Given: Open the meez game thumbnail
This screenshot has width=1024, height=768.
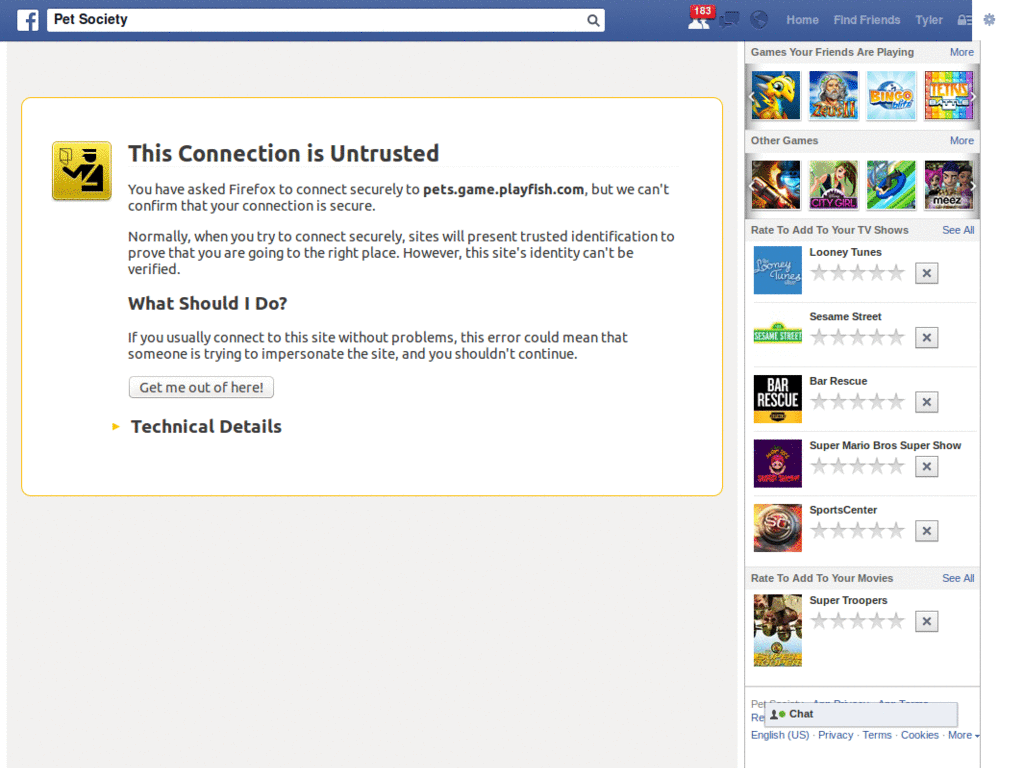Looking at the screenshot, I should pyautogui.click(x=948, y=185).
